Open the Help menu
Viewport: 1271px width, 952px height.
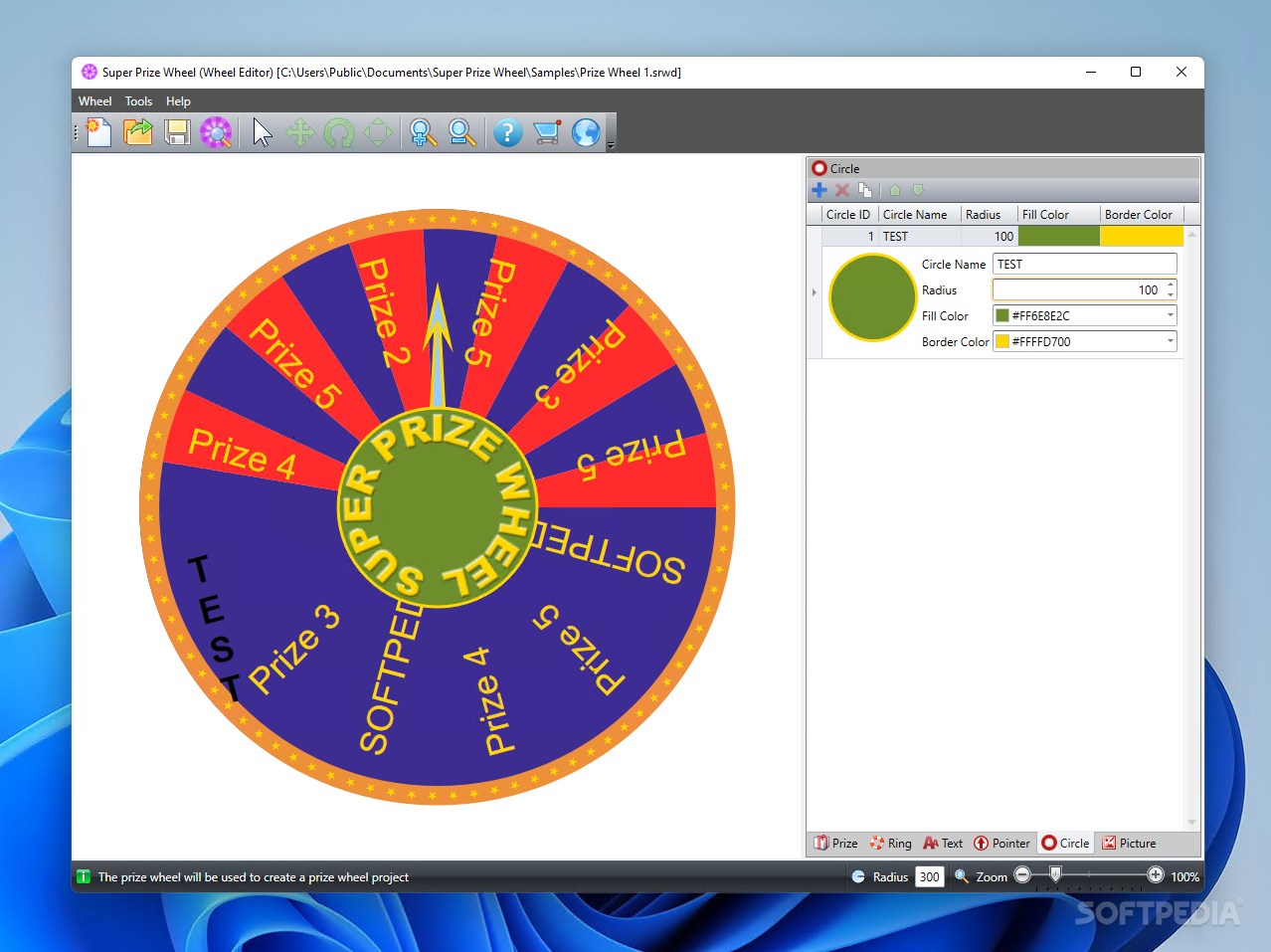[x=178, y=101]
